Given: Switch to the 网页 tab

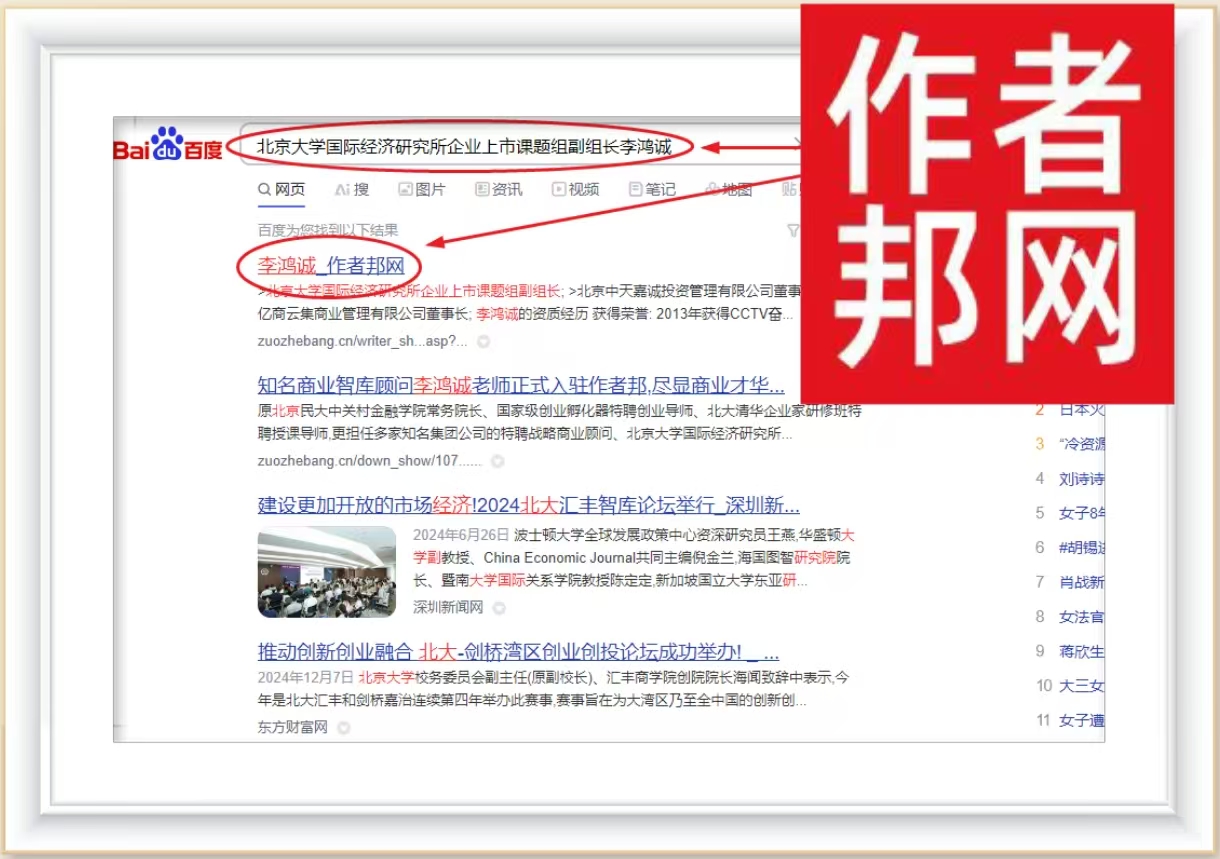Looking at the screenshot, I should 282,189.
